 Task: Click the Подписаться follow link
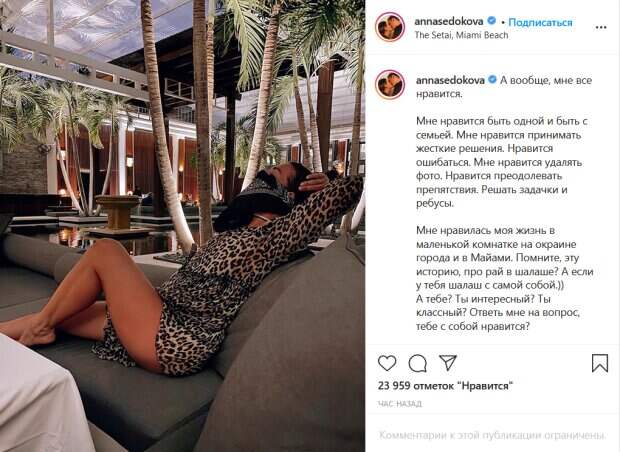(540, 22)
